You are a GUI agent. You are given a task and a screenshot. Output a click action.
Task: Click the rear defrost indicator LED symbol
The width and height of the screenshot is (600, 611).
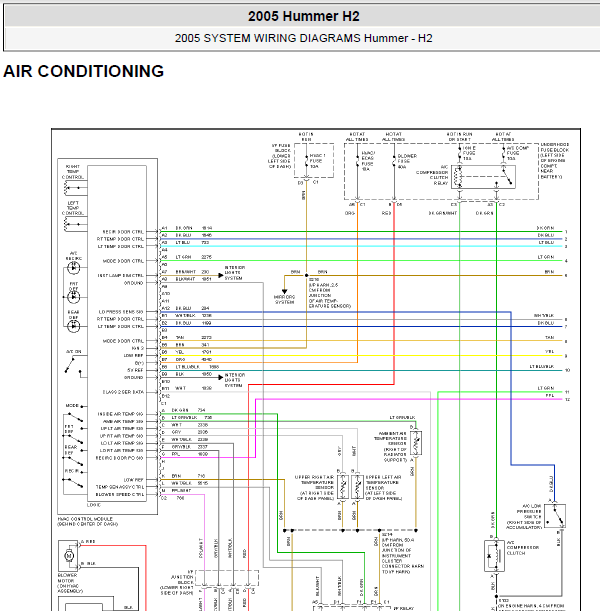pyautogui.click(x=74, y=326)
